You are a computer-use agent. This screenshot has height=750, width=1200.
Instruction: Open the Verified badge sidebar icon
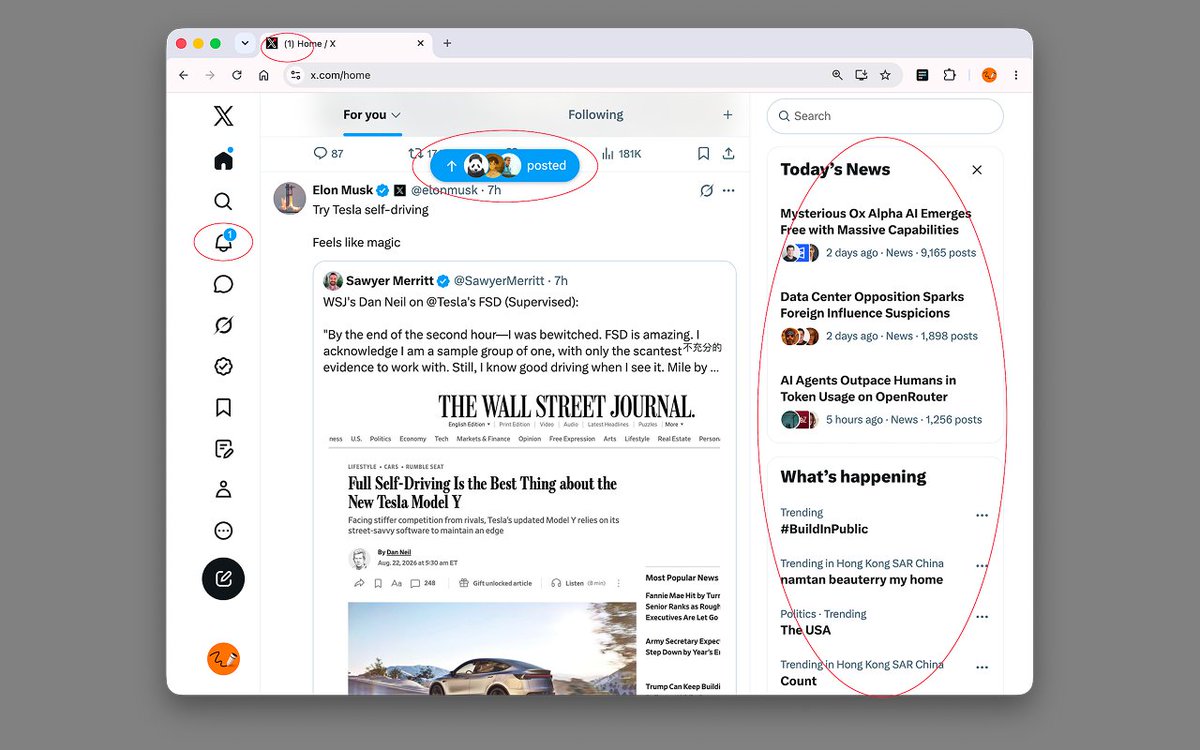223,366
